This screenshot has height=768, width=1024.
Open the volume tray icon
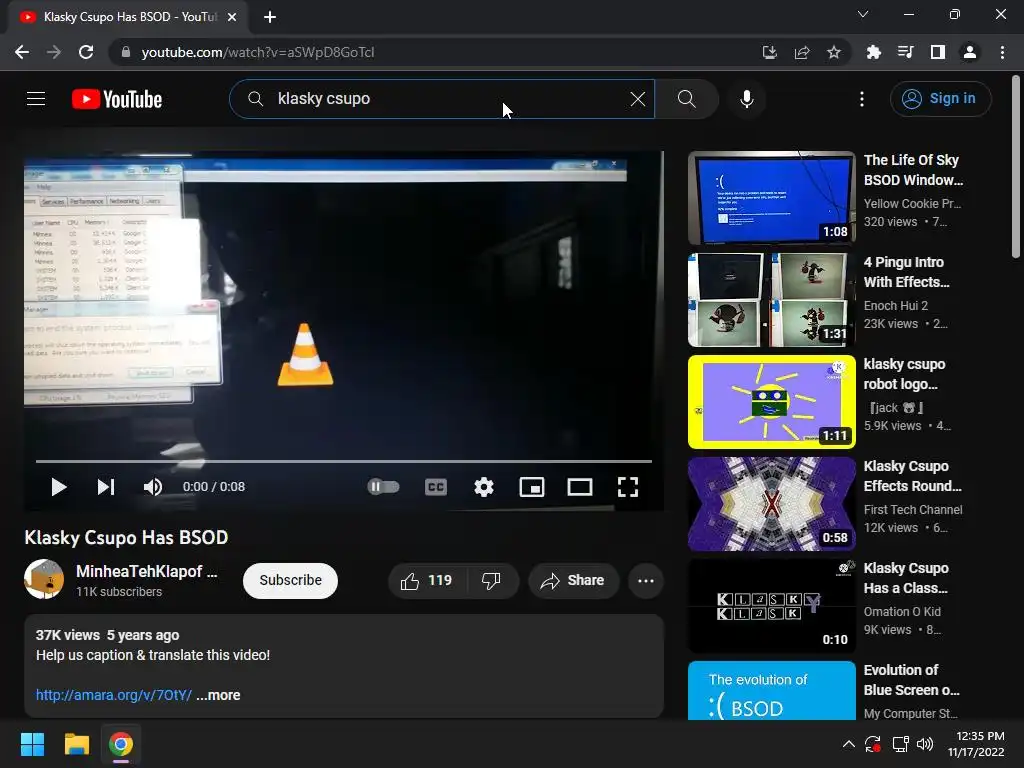pyautogui.click(x=925, y=744)
